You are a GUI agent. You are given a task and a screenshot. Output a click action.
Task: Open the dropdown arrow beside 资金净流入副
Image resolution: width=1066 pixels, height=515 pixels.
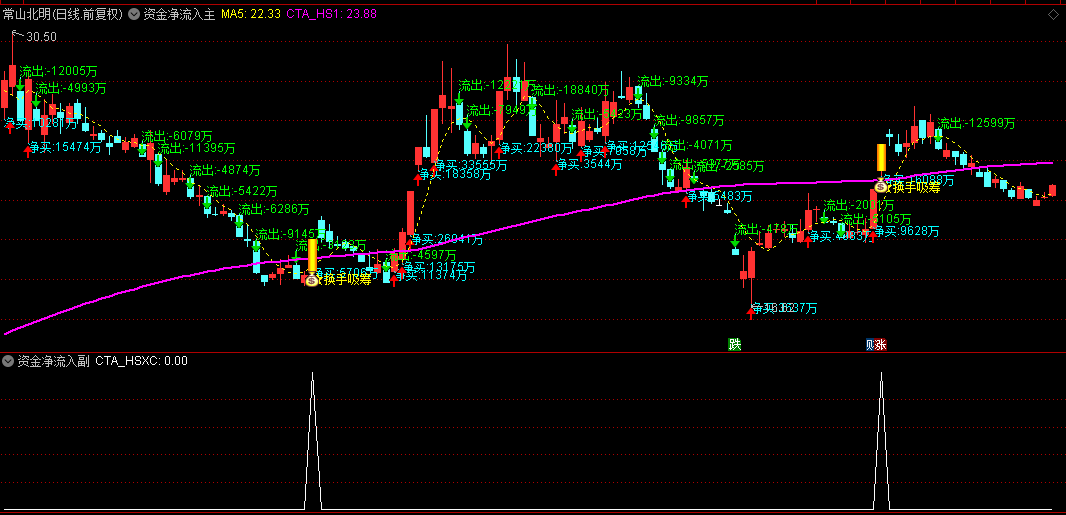click(x=9, y=360)
